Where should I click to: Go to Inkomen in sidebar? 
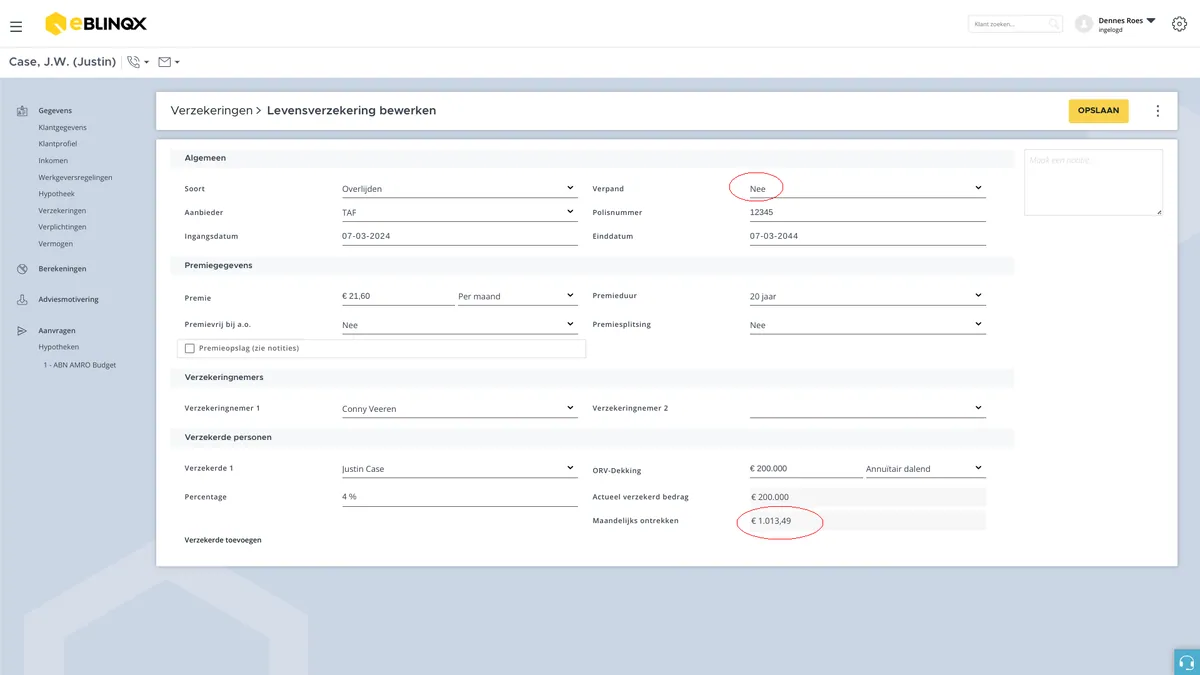(x=53, y=161)
